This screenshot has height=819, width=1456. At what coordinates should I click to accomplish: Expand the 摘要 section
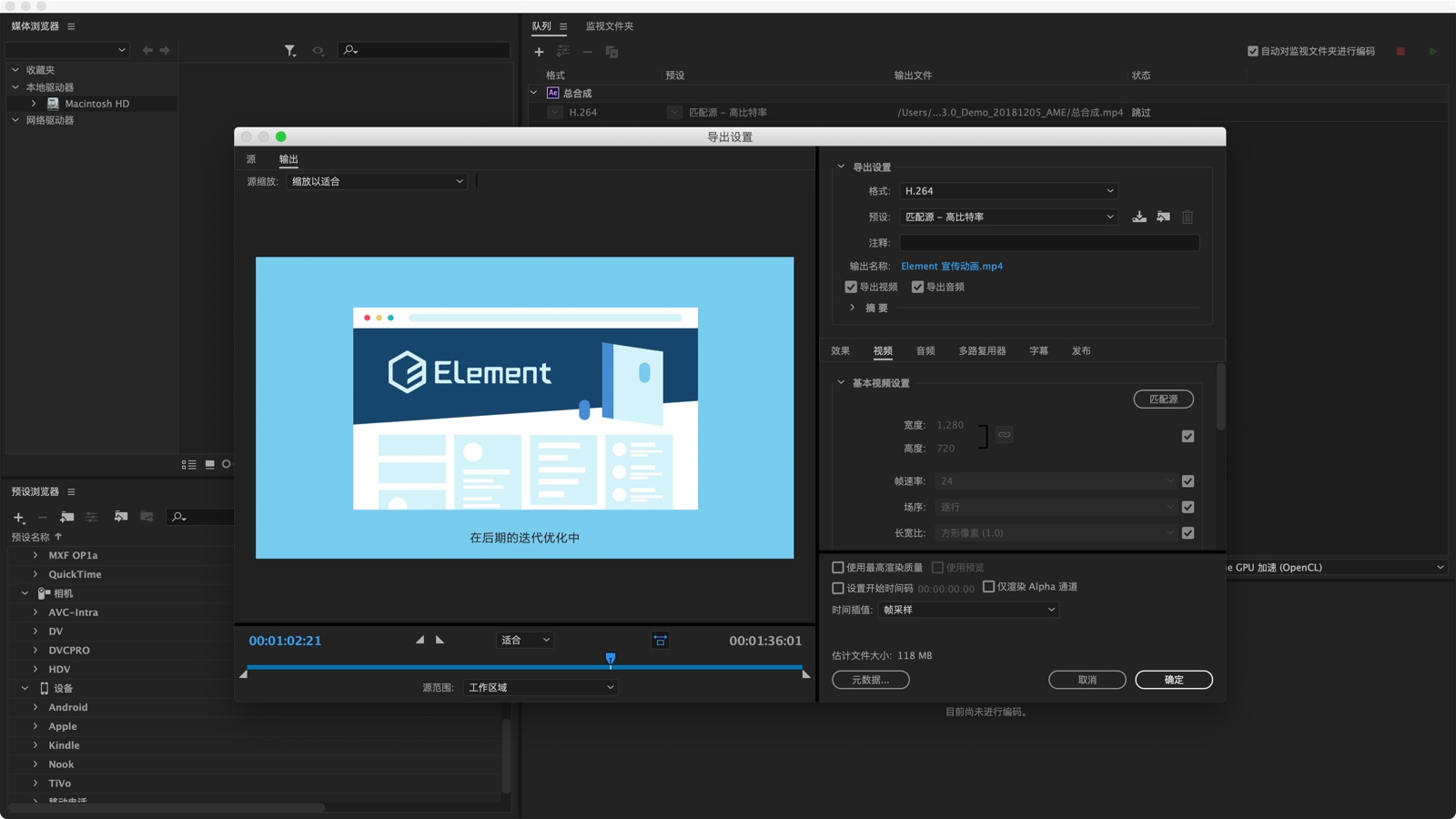(853, 308)
